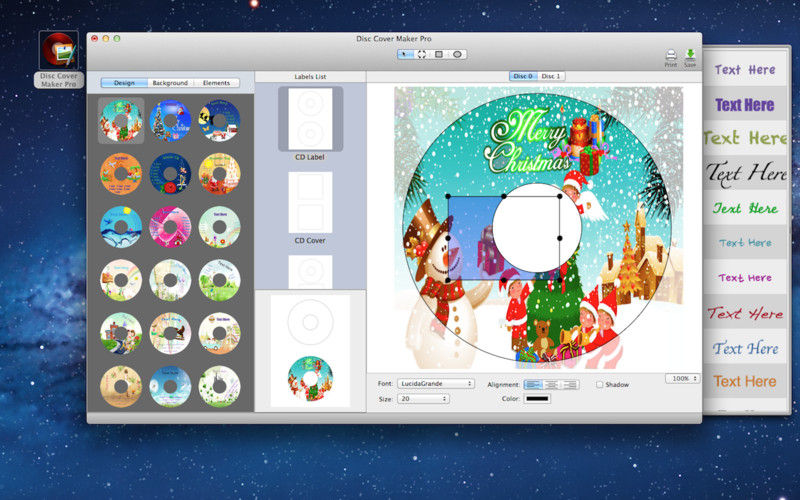Click the Merry Christmas text on the disc

(528, 142)
